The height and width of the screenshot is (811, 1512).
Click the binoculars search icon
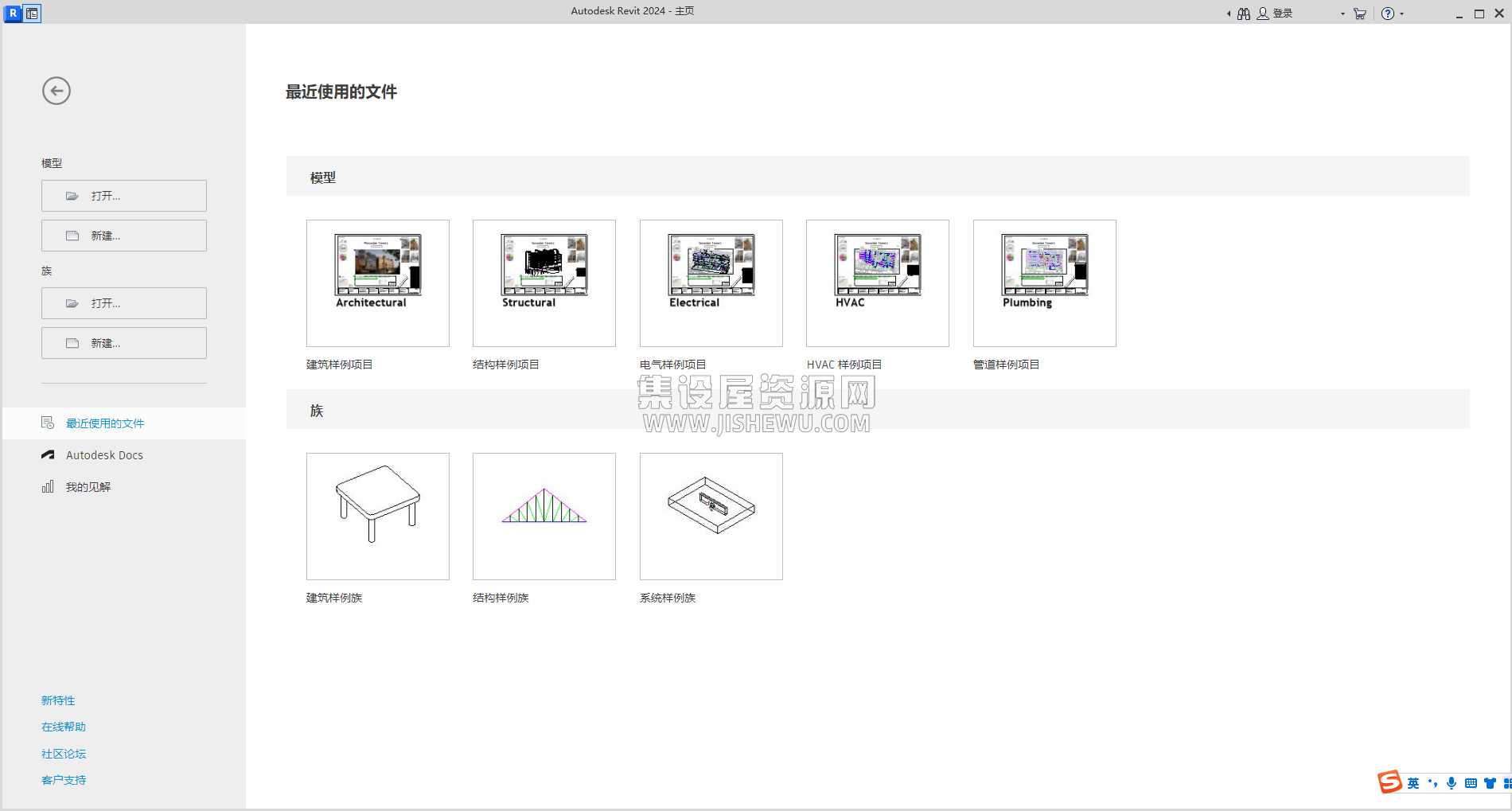(1244, 14)
